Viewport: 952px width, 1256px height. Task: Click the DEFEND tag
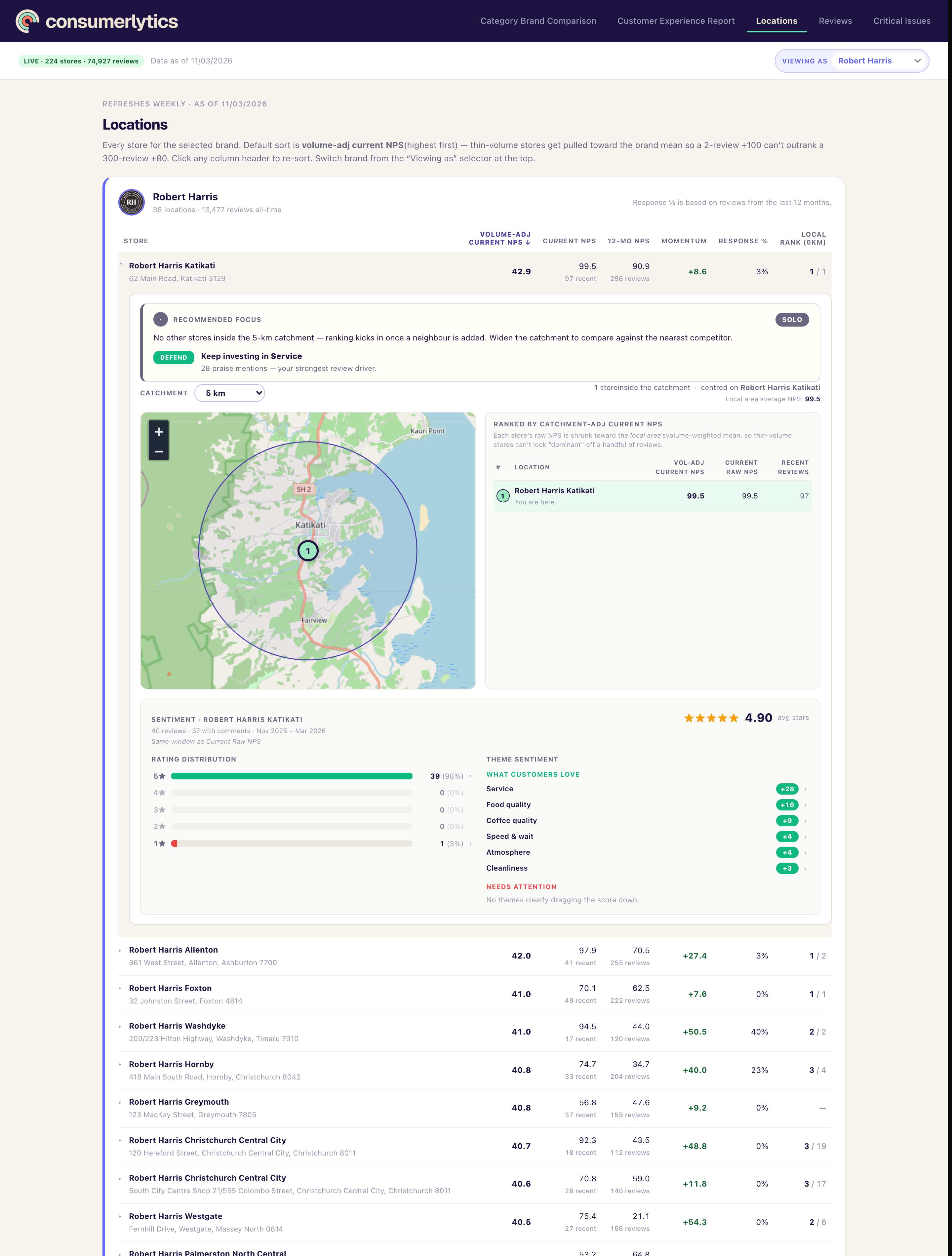[174, 358]
